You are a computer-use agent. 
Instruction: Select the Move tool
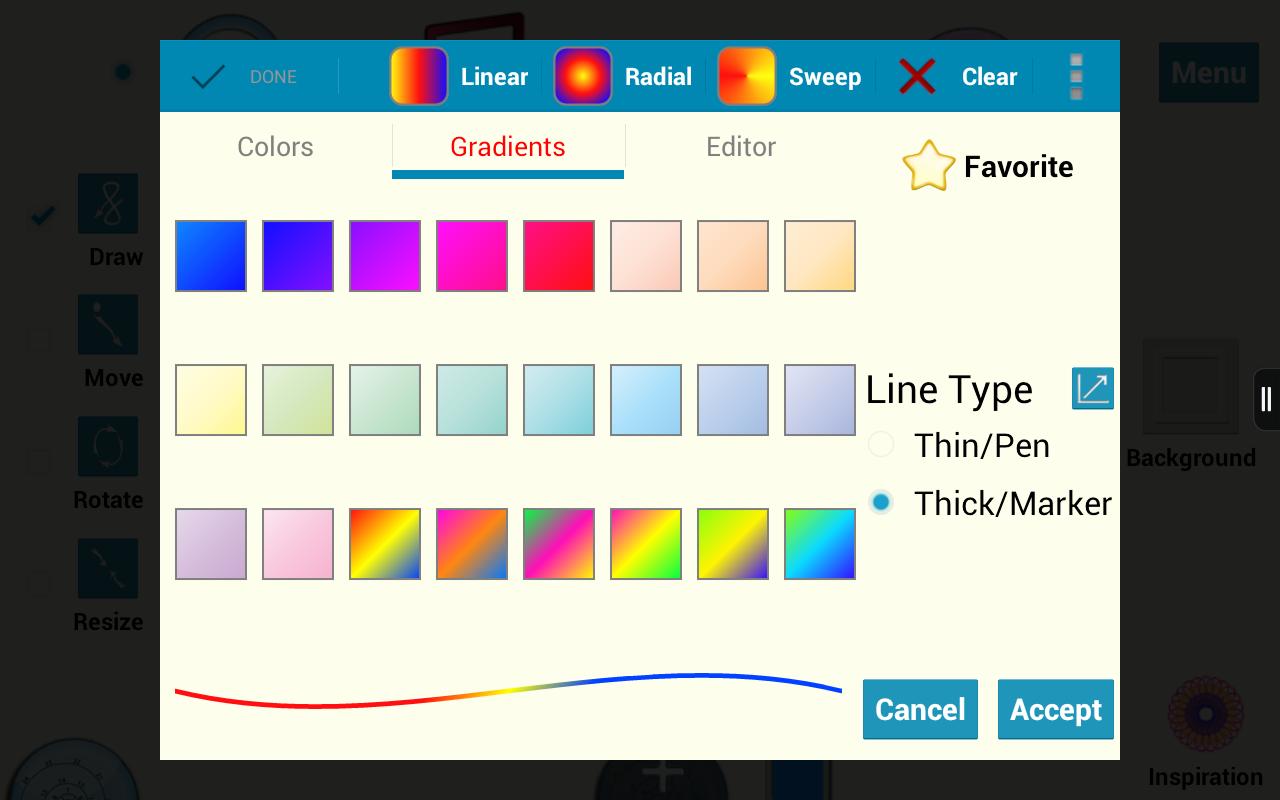pos(107,325)
